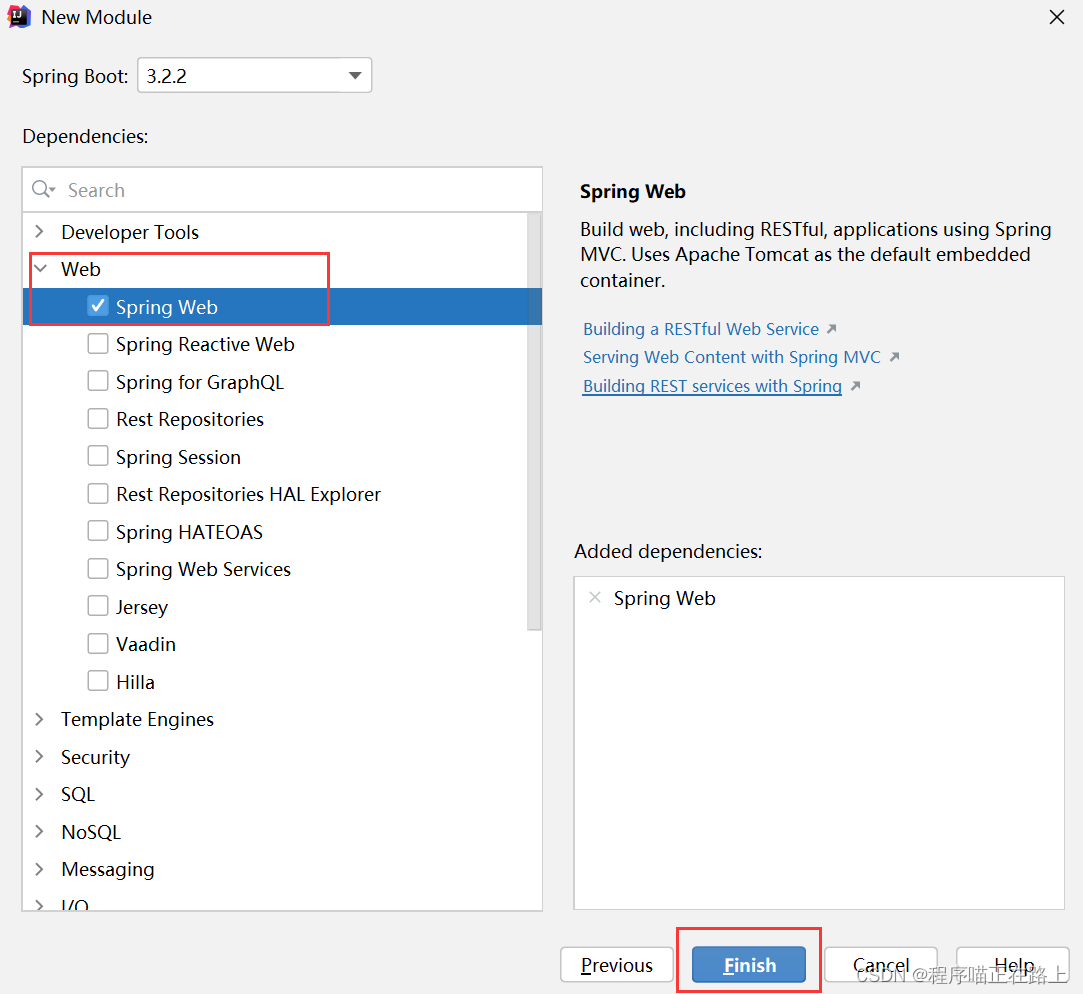
Task: Click the IntelliJ IDEA logo icon
Action: [x=19, y=17]
